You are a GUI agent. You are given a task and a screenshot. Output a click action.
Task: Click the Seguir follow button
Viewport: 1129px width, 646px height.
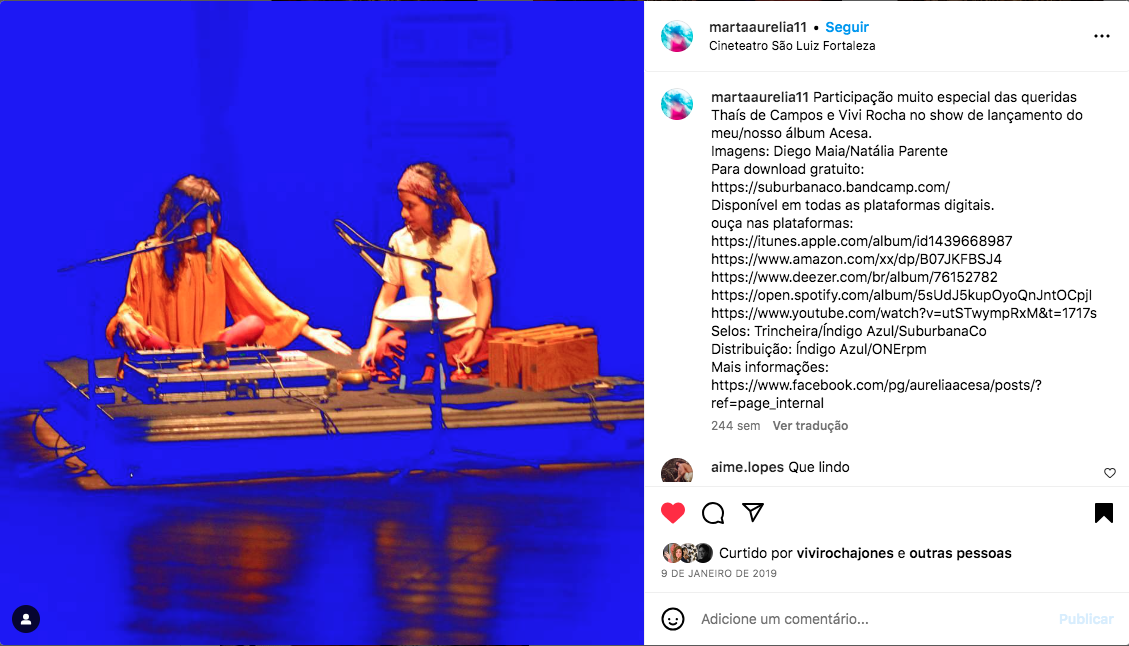coord(847,27)
